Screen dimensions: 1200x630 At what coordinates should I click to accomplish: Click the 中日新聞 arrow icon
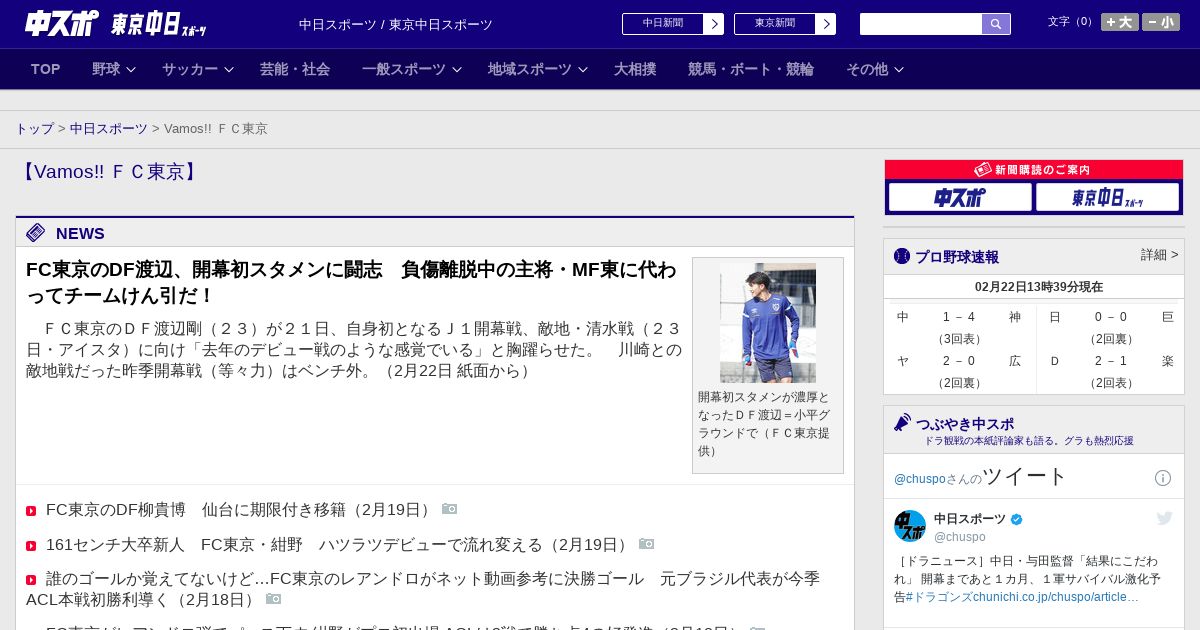click(713, 24)
